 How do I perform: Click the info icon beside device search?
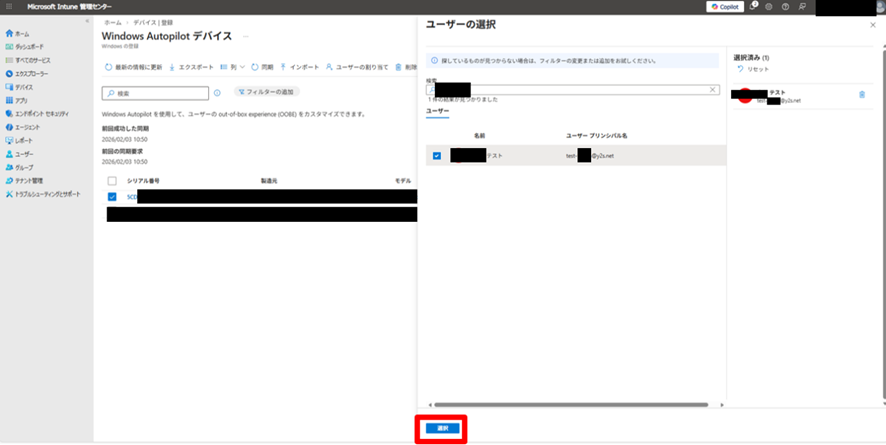pos(217,93)
